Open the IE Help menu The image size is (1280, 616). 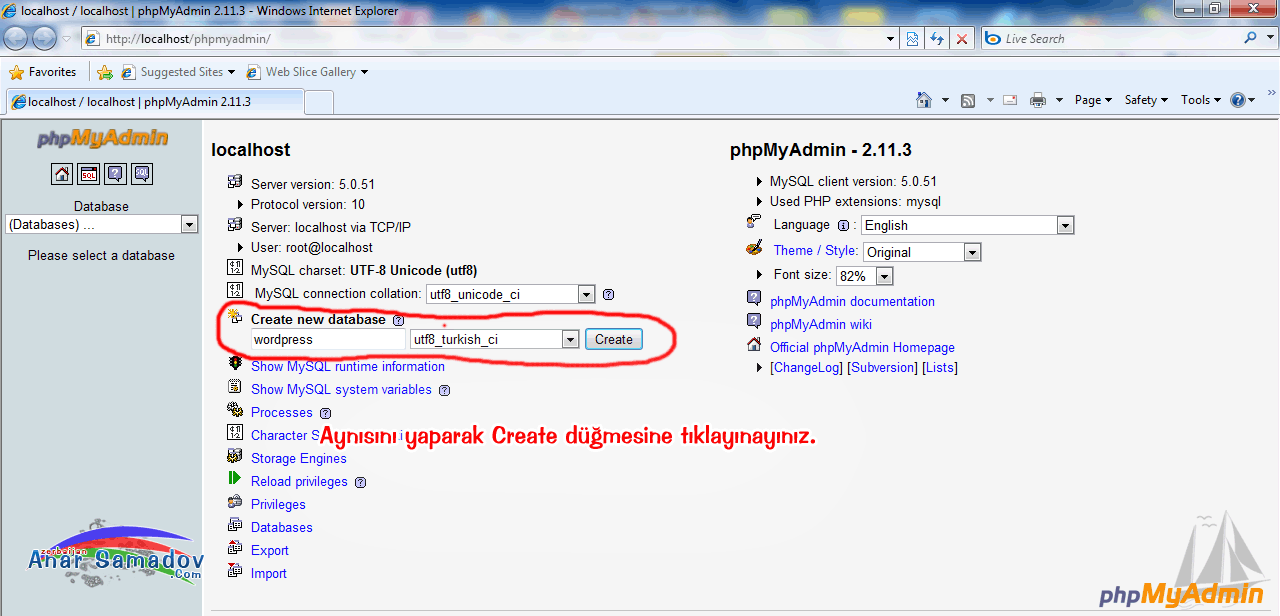[x=1243, y=100]
